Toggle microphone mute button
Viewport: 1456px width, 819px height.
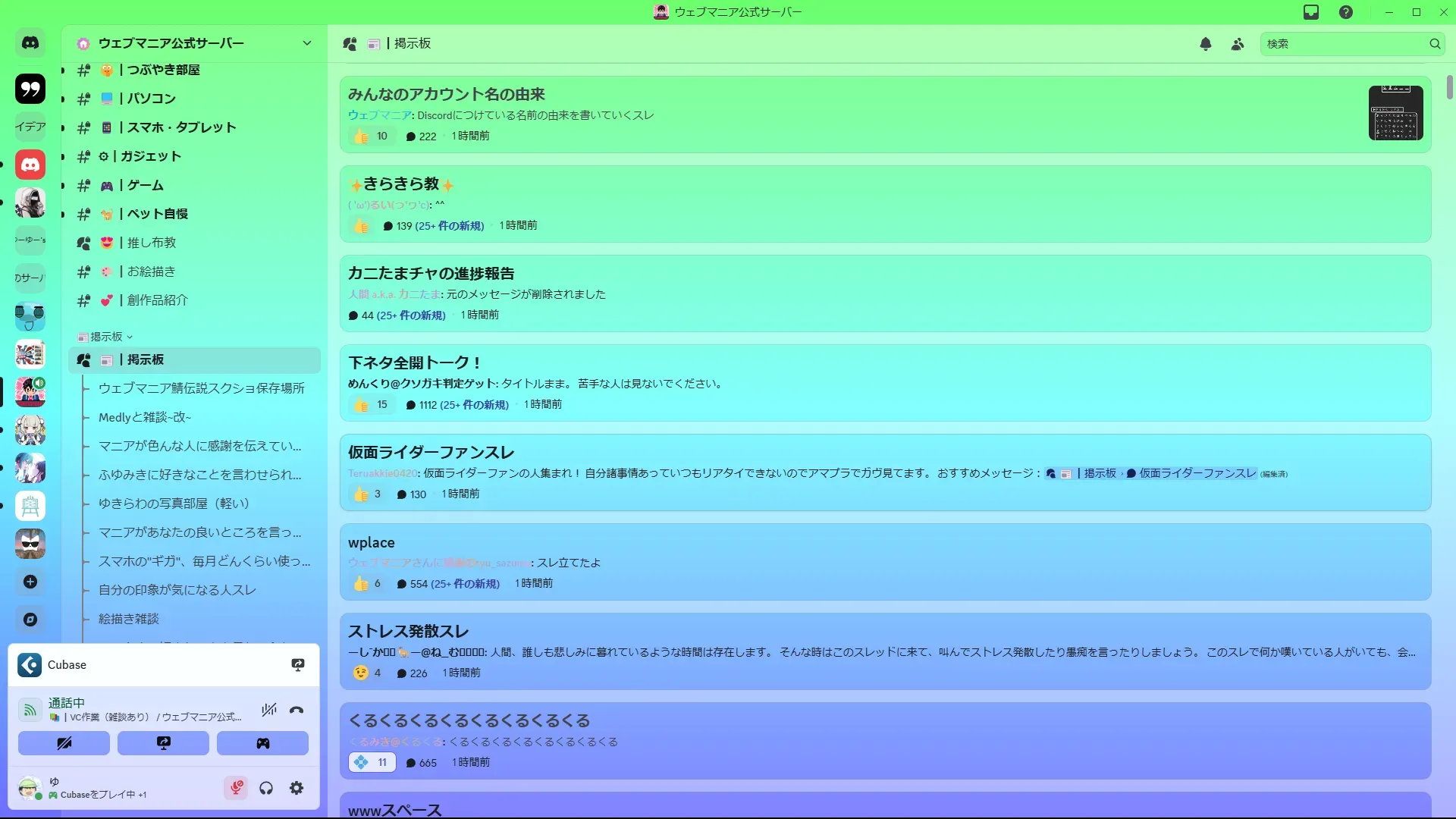237,788
